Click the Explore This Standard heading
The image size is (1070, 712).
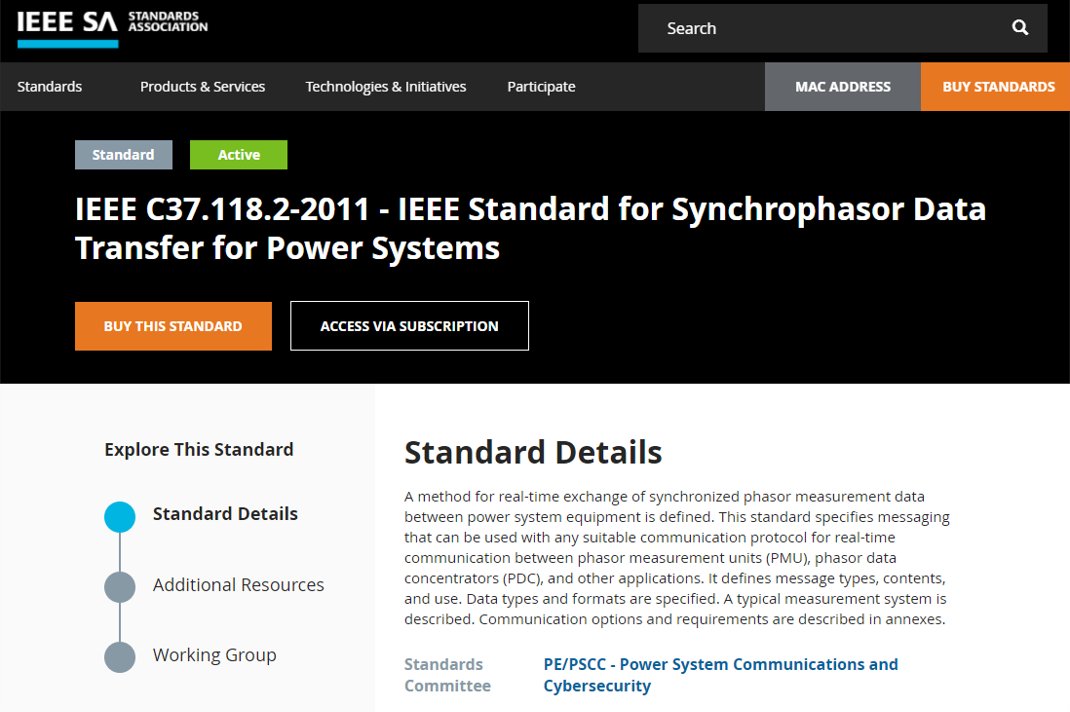(x=199, y=449)
